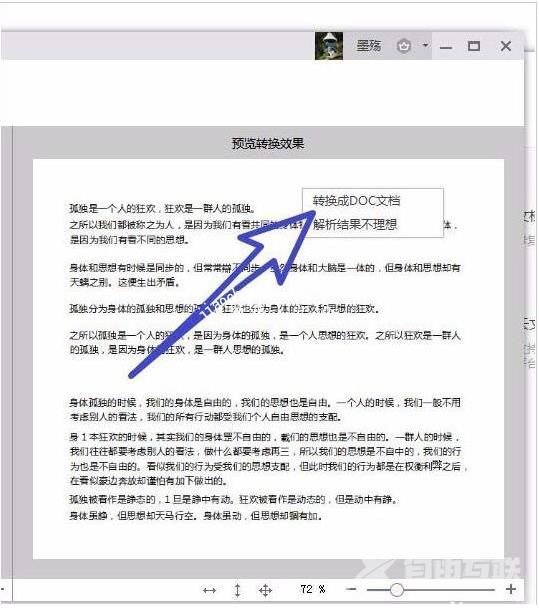The width and height of the screenshot is (539, 610).
Task: Click fit-to-height vertical arrows icon
Action: [x=237, y=590]
